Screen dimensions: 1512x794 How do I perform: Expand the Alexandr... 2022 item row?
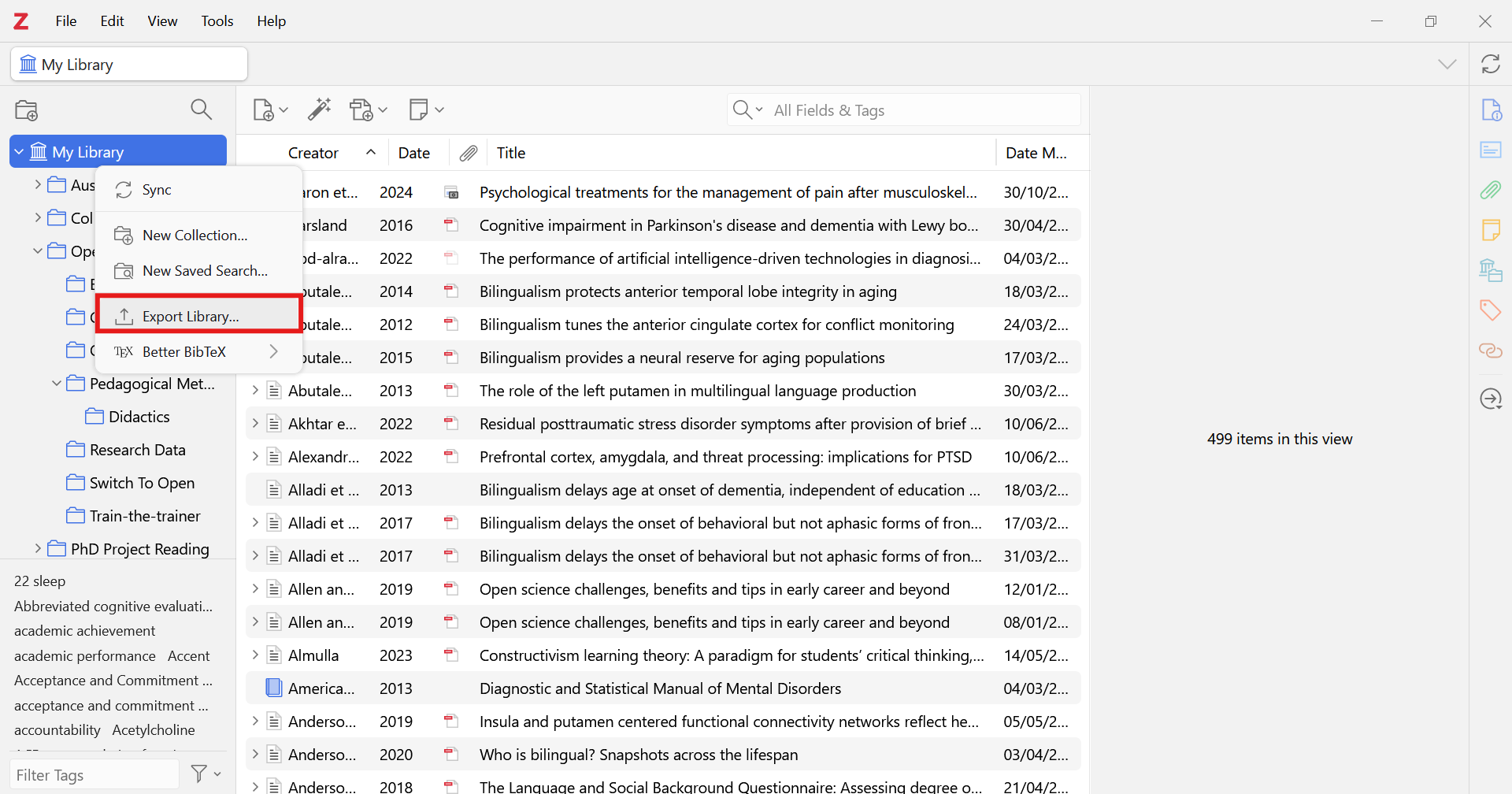[x=255, y=457]
